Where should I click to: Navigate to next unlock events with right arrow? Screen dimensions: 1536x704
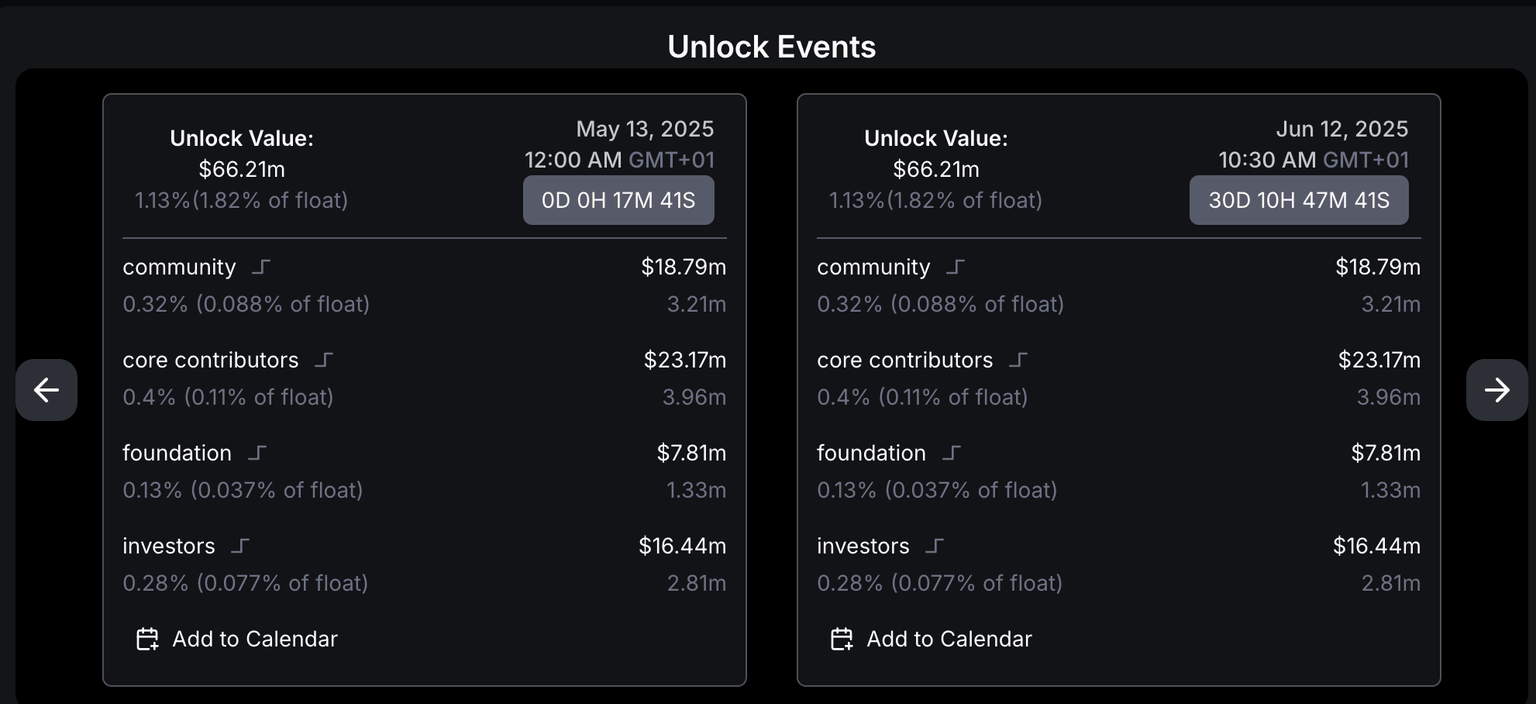[x=1496, y=390]
